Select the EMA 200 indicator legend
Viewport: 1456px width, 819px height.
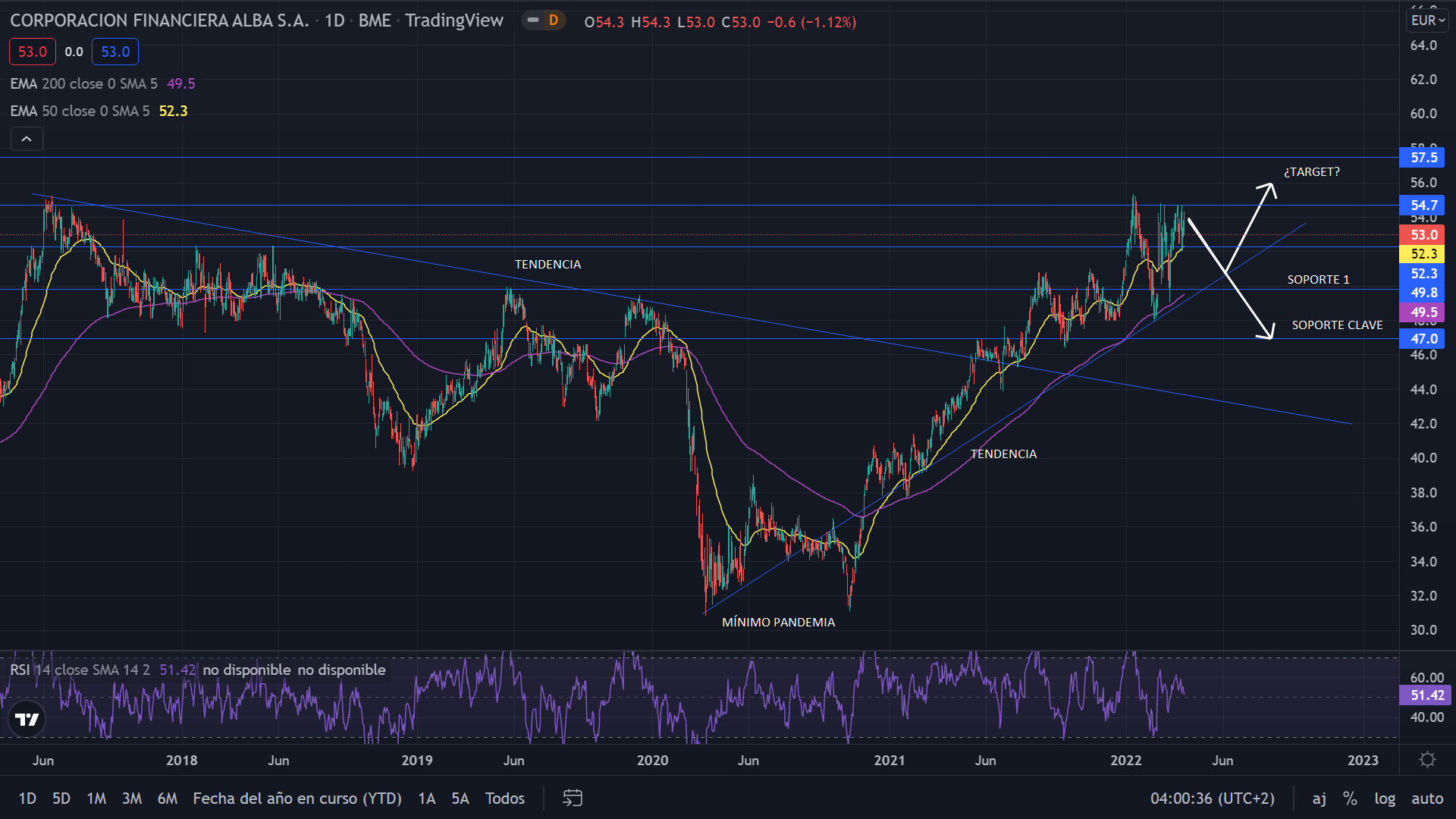83,83
